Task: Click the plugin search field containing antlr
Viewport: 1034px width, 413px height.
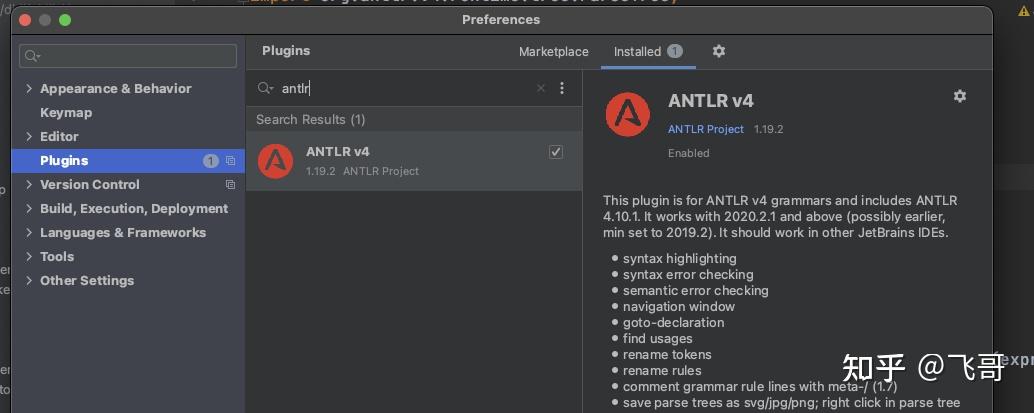Action: 400,88
